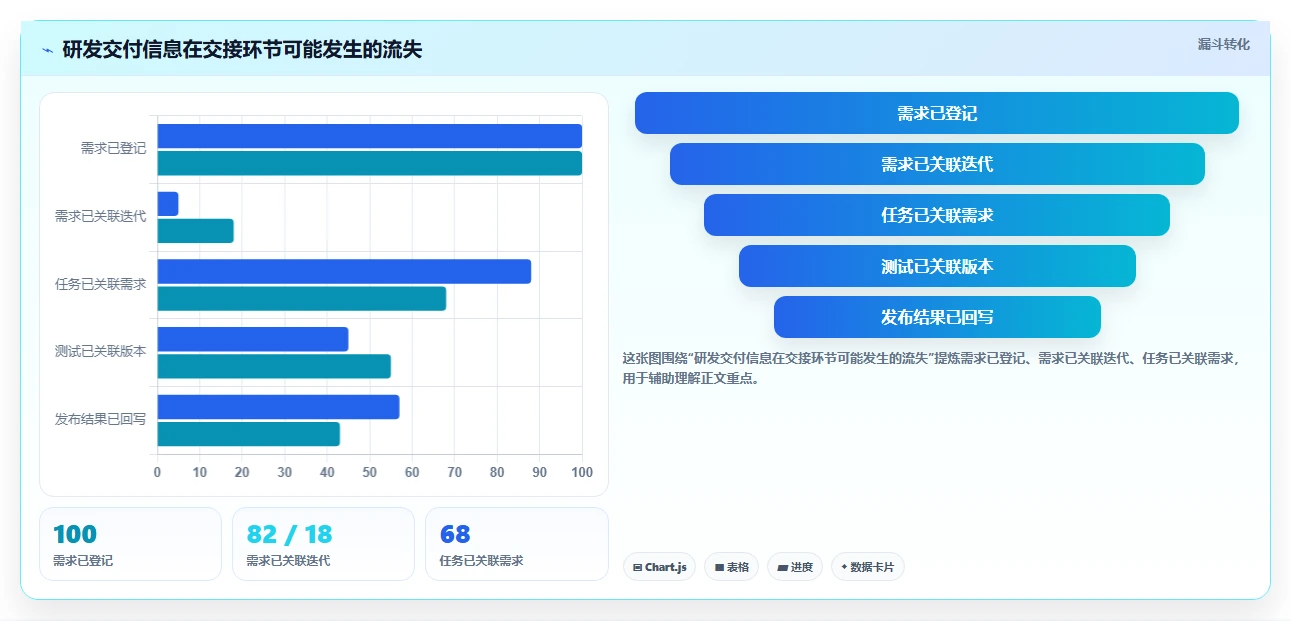Screen dimensions: 1291x621
Task: Click the blue bar for 发布结果已回写
Action: (278, 407)
